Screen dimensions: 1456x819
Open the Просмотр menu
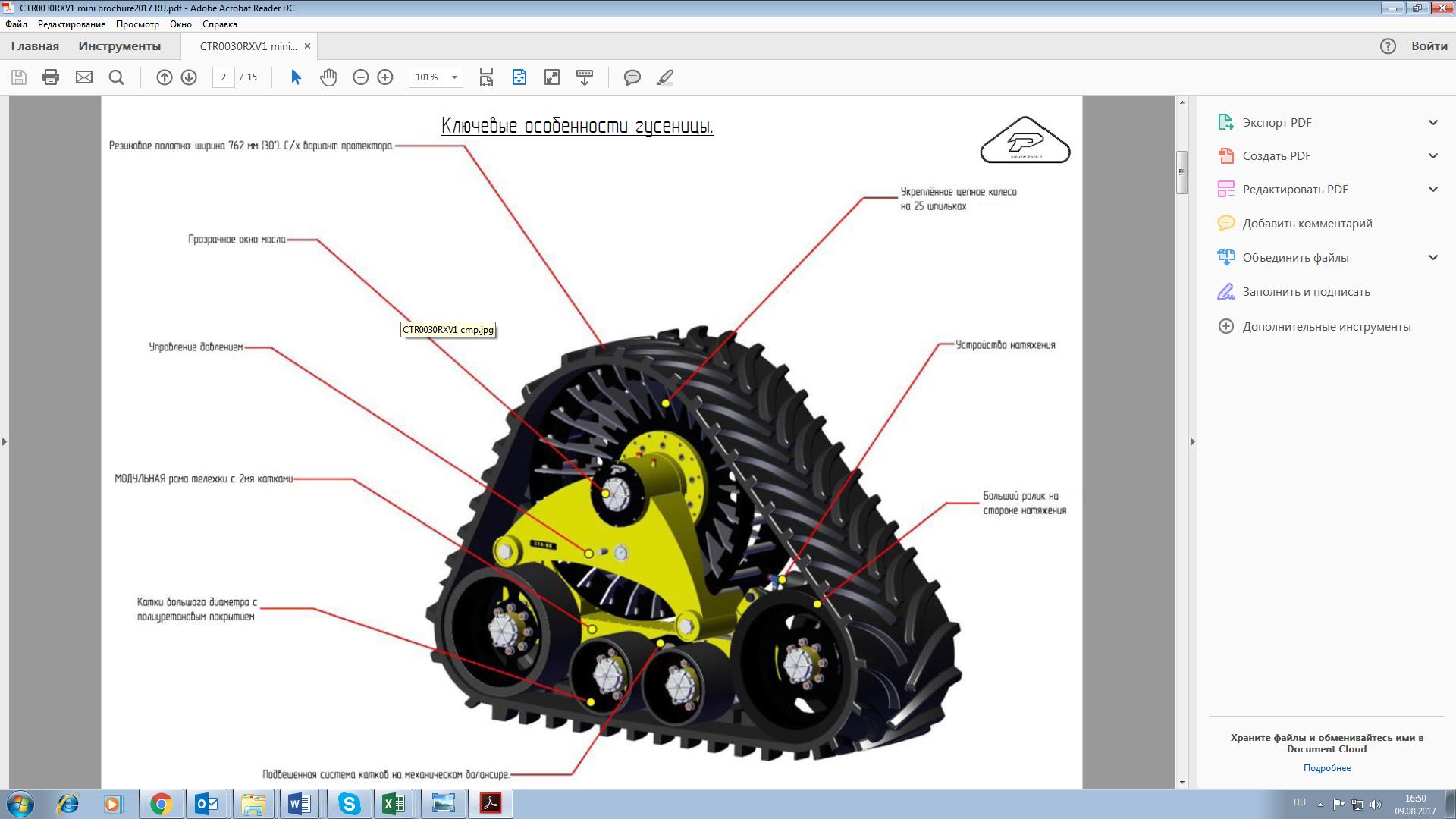(137, 24)
